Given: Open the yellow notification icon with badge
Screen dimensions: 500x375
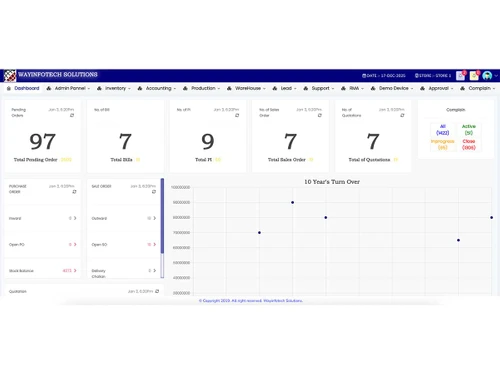Looking at the screenshot, I should click(474, 76).
